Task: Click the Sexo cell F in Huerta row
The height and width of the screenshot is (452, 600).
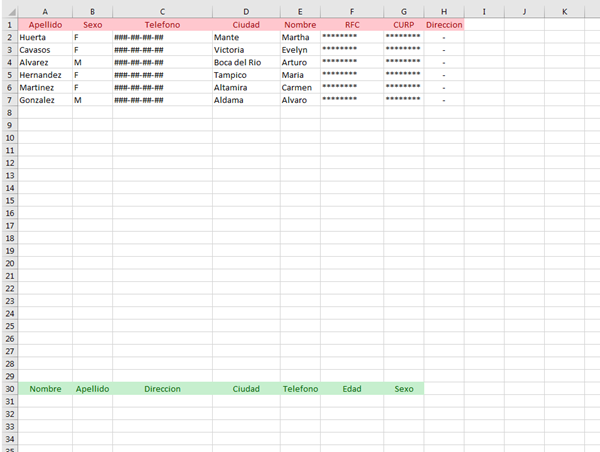Action: (x=93, y=38)
